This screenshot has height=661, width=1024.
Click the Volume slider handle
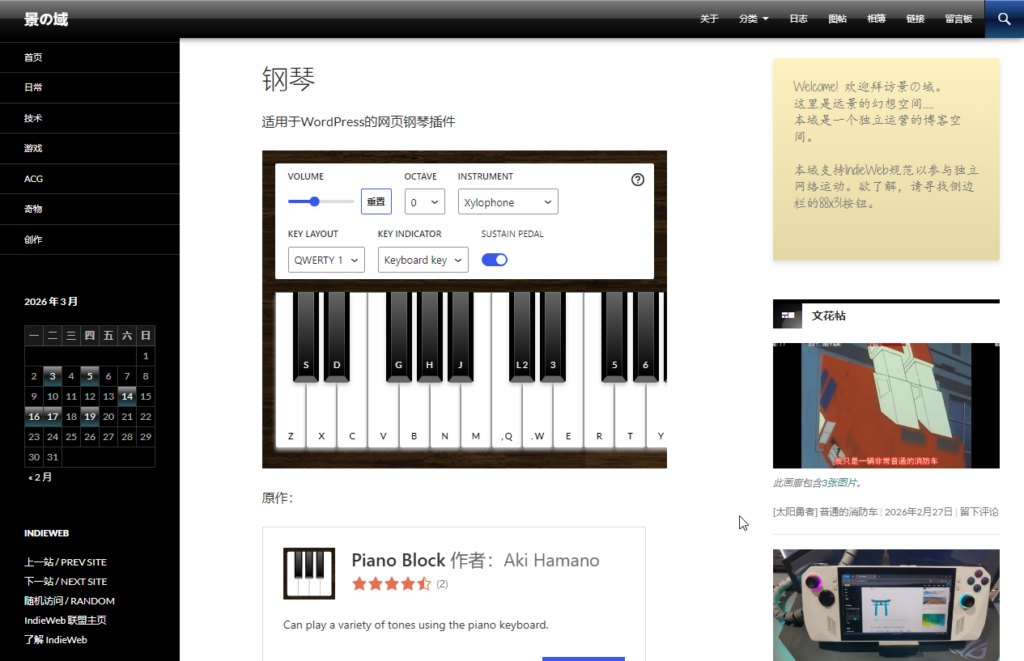(x=315, y=201)
